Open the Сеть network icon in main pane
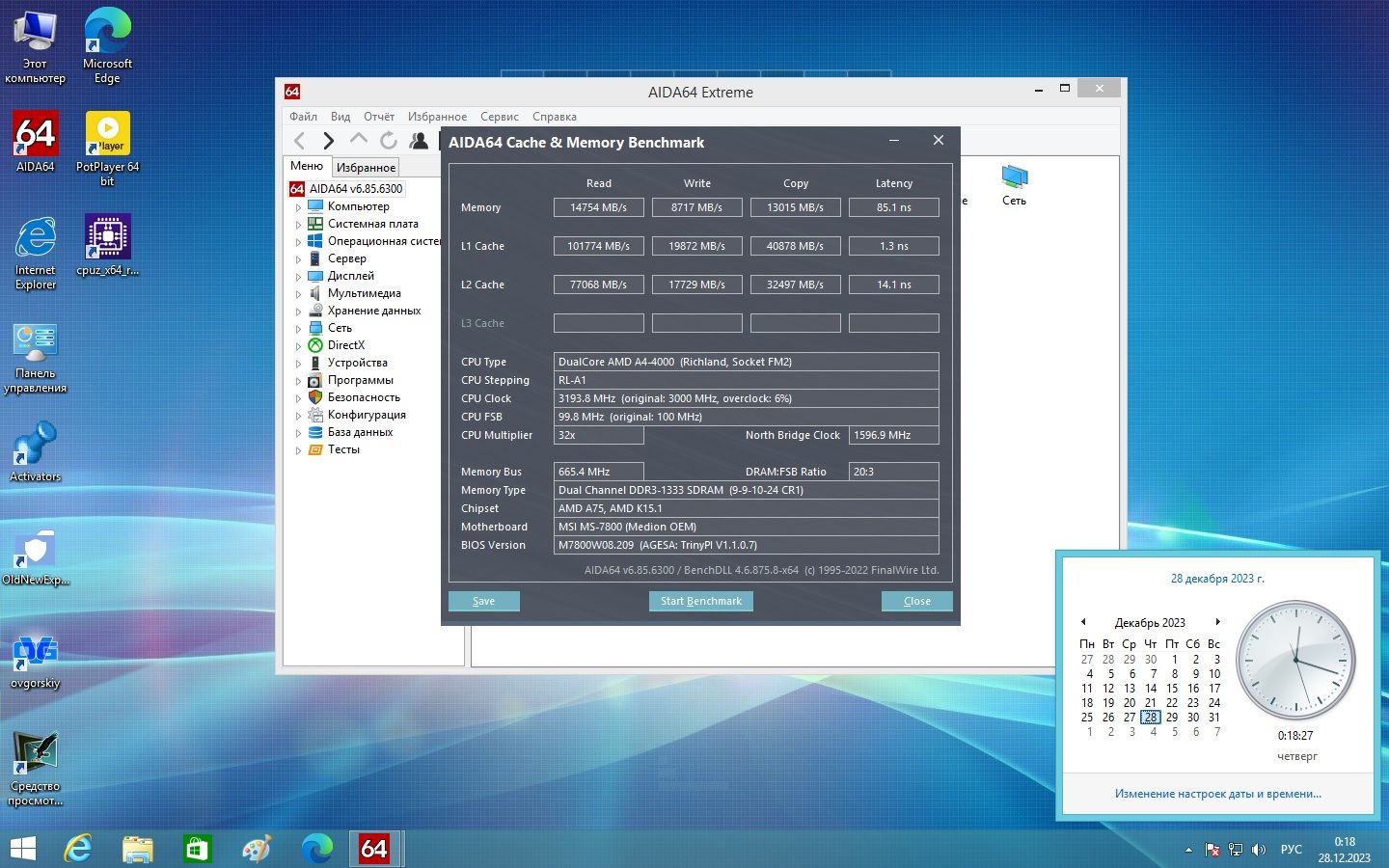Screen dimensions: 1389x868 click(1014, 185)
